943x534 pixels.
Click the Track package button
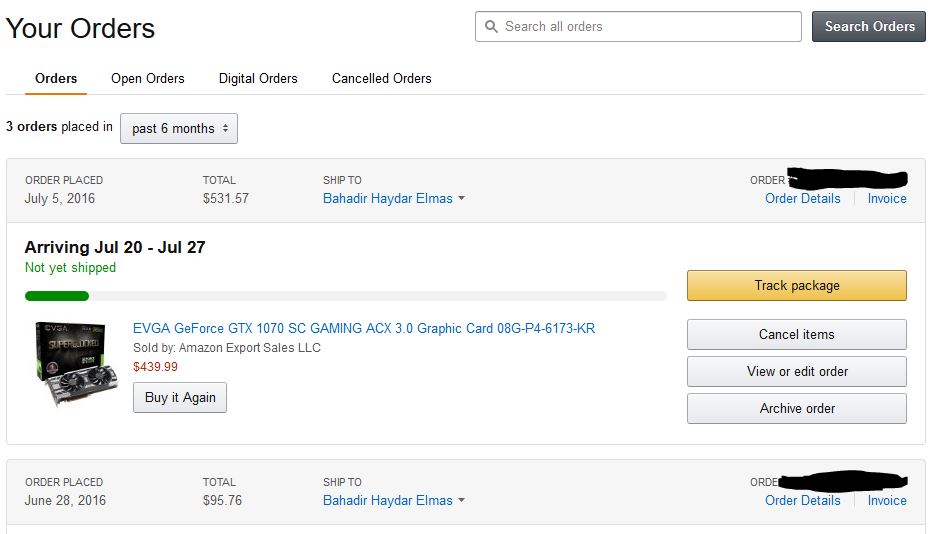(x=796, y=285)
